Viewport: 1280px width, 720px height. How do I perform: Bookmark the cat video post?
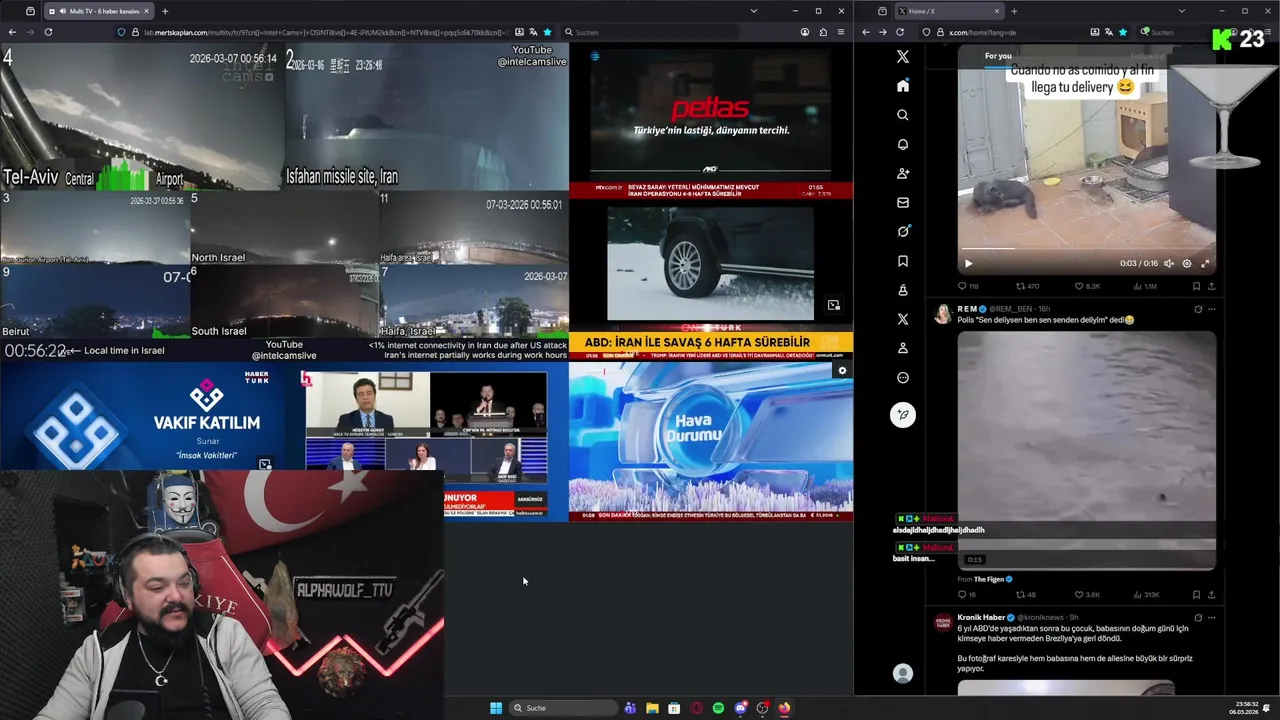[x=1196, y=286]
